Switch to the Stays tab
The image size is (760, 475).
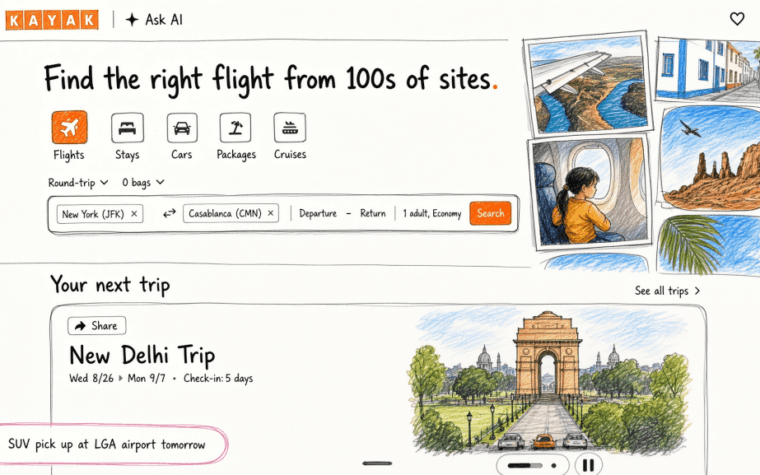pyautogui.click(x=127, y=127)
